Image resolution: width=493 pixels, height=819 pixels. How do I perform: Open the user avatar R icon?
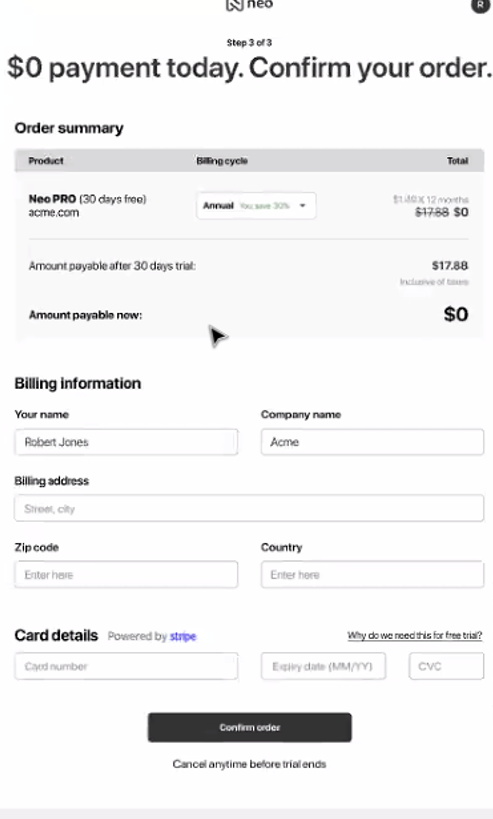click(x=479, y=5)
